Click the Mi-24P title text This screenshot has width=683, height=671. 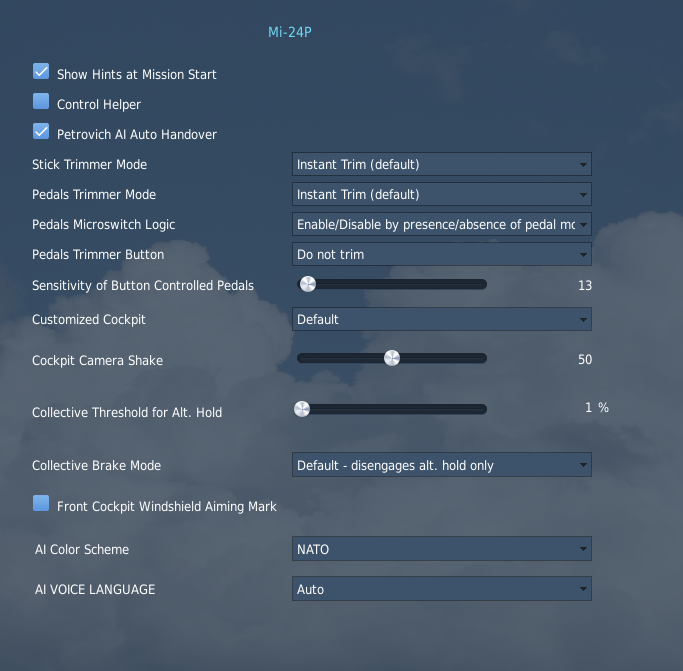coord(290,32)
